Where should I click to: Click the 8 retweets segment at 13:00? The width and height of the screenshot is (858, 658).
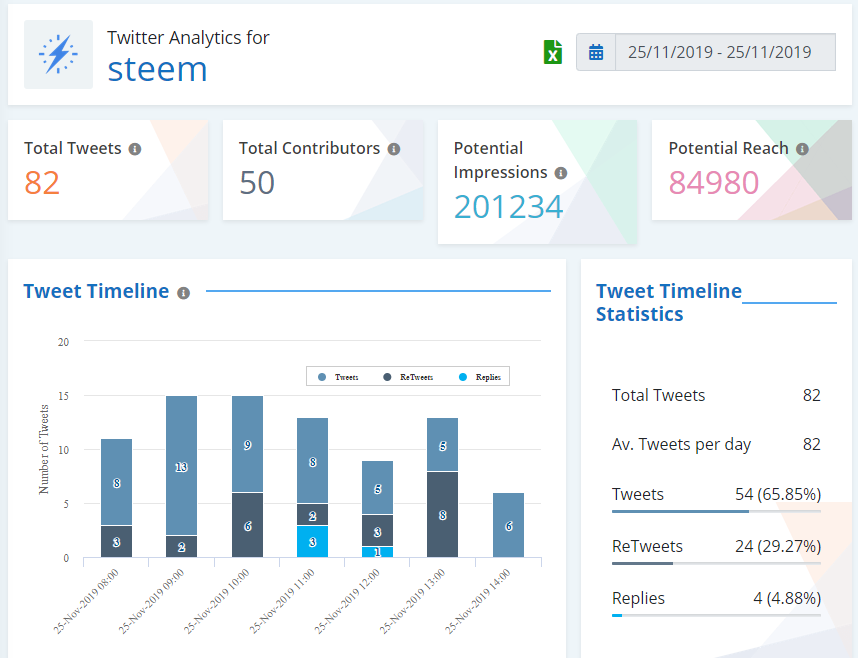(443, 515)
